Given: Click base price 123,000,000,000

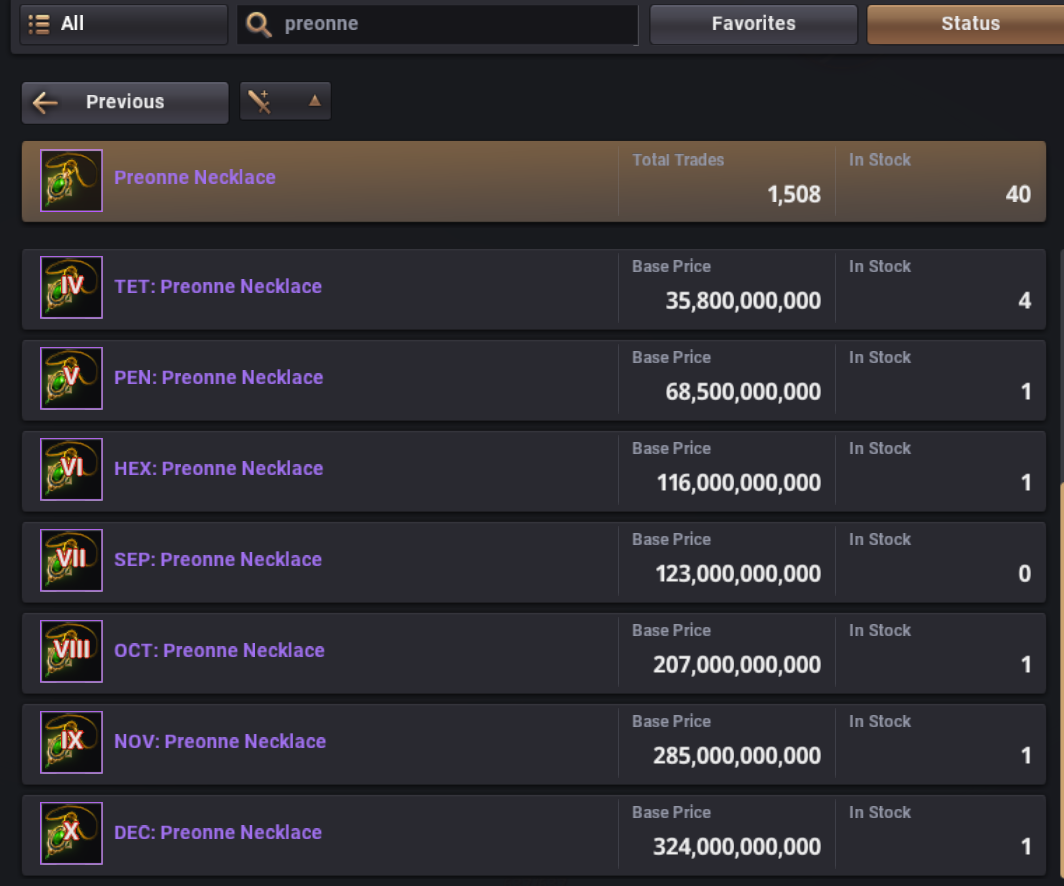Looking at the screenshot, I should click(738, 573).
